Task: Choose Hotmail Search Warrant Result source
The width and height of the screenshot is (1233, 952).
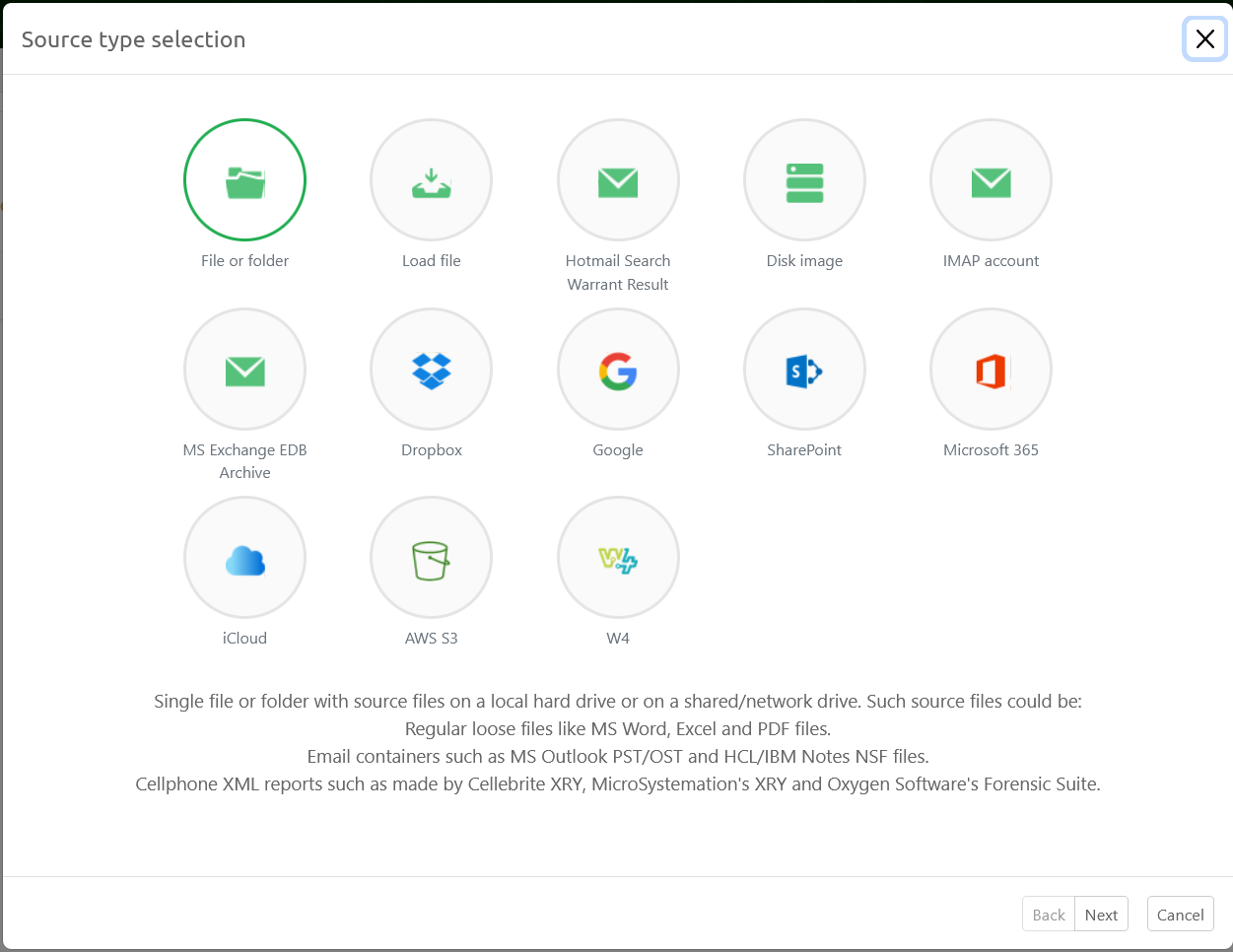Action: click(x=618, y=180)
